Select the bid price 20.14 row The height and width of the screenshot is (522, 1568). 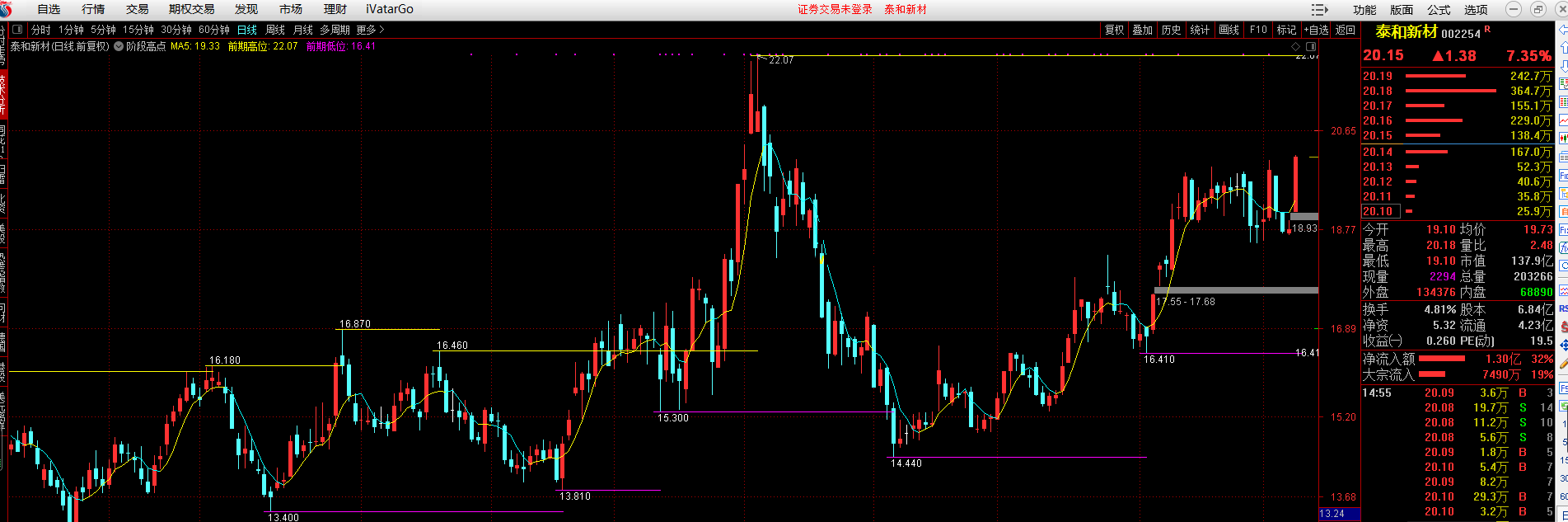[1457, 152]
